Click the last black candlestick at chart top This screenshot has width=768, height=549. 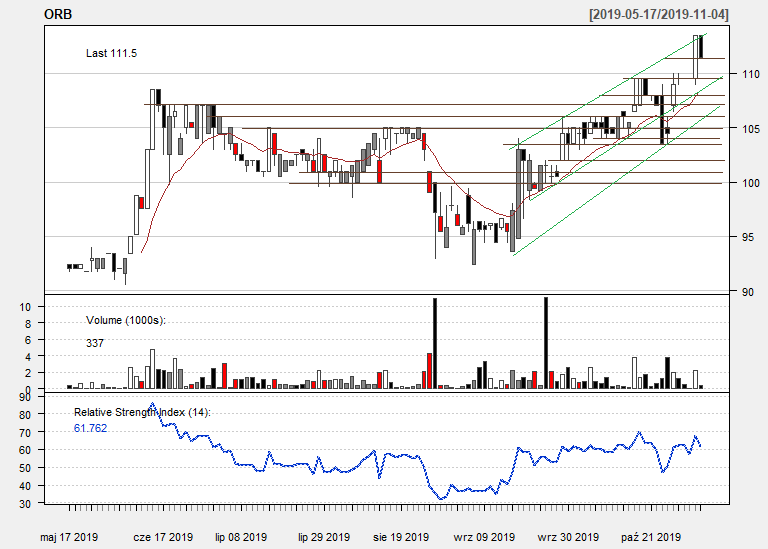pos(701,47)
